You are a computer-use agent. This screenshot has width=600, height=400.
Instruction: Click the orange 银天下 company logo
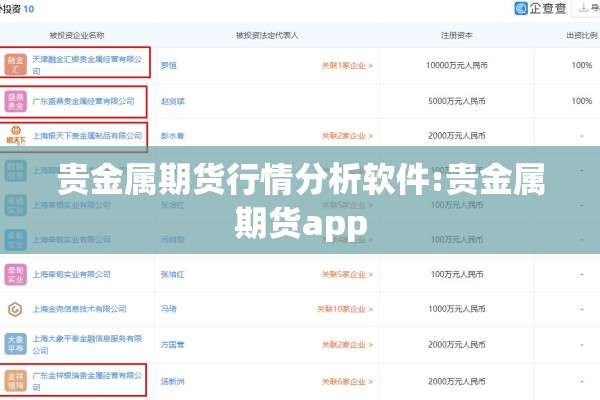pyautogui.click(x=15, y=136)
